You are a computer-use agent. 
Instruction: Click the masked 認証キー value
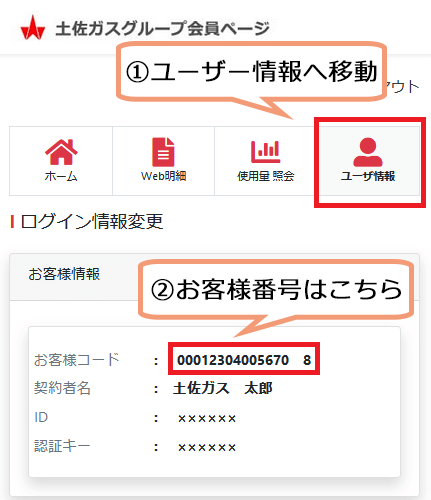(x=207, y=447)
